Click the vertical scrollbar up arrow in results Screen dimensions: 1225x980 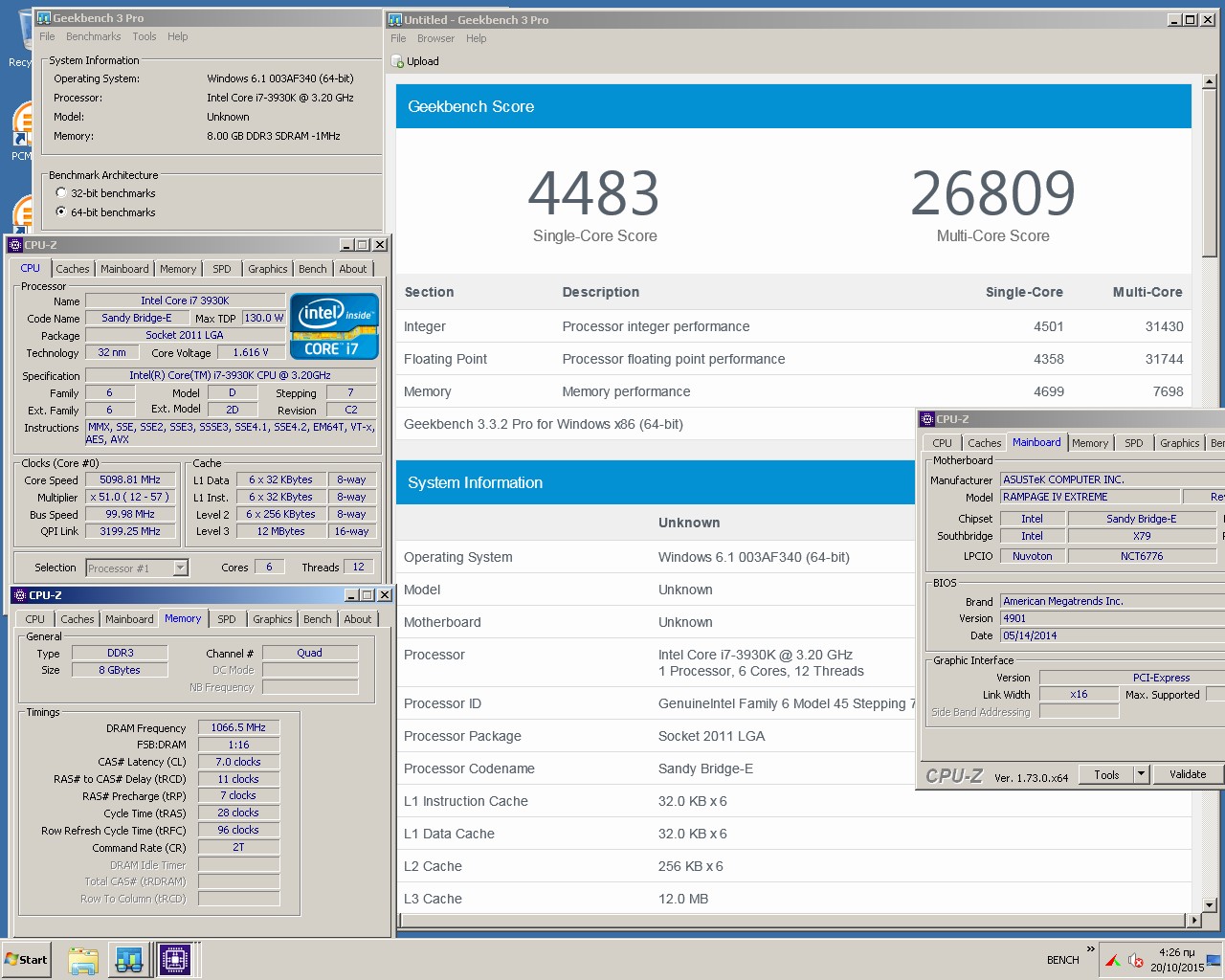pyautogui.click(x=1210, y=81)
